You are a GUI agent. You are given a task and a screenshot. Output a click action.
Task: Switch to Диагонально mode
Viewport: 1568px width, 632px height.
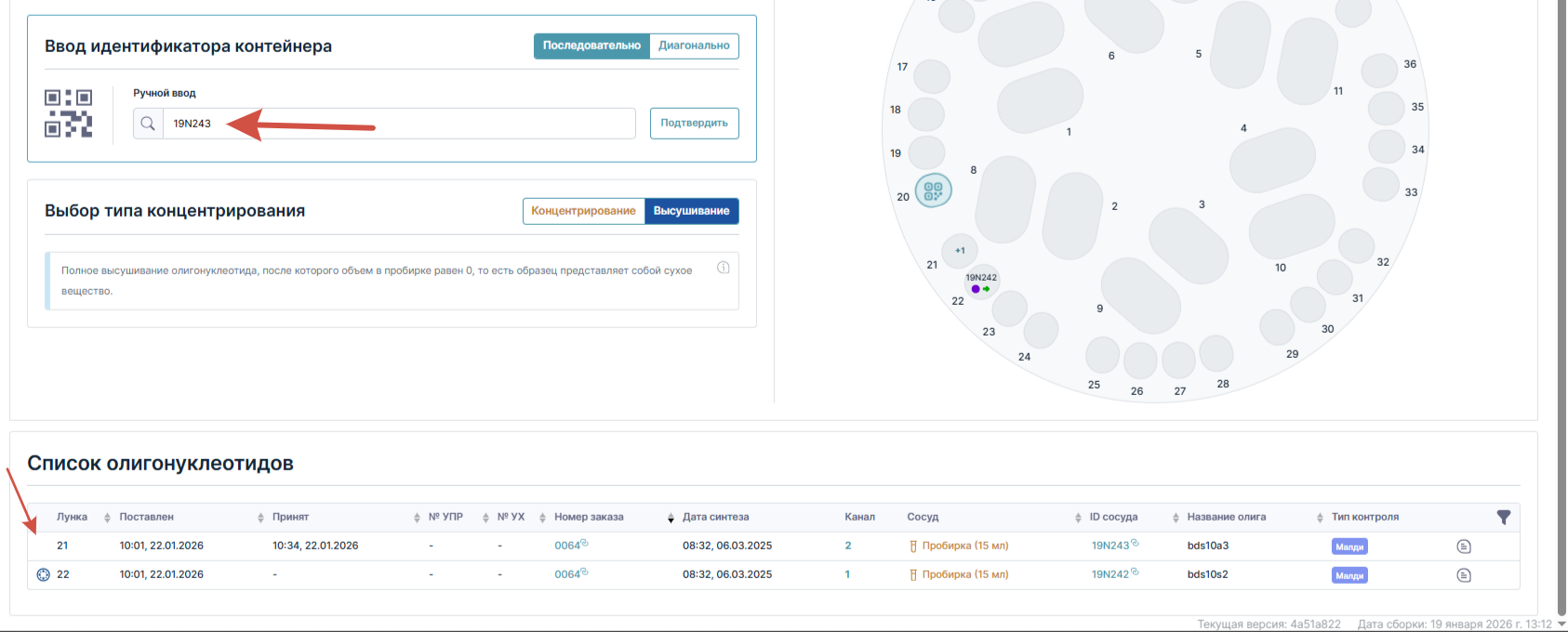[x=694, y=46]
